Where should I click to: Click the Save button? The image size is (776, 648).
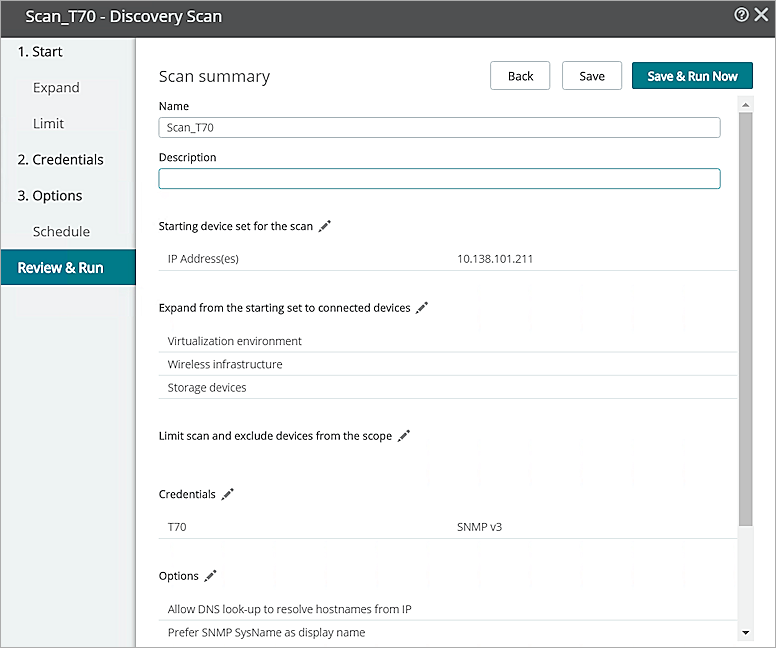pyautogui.click(x=592, y=76)
